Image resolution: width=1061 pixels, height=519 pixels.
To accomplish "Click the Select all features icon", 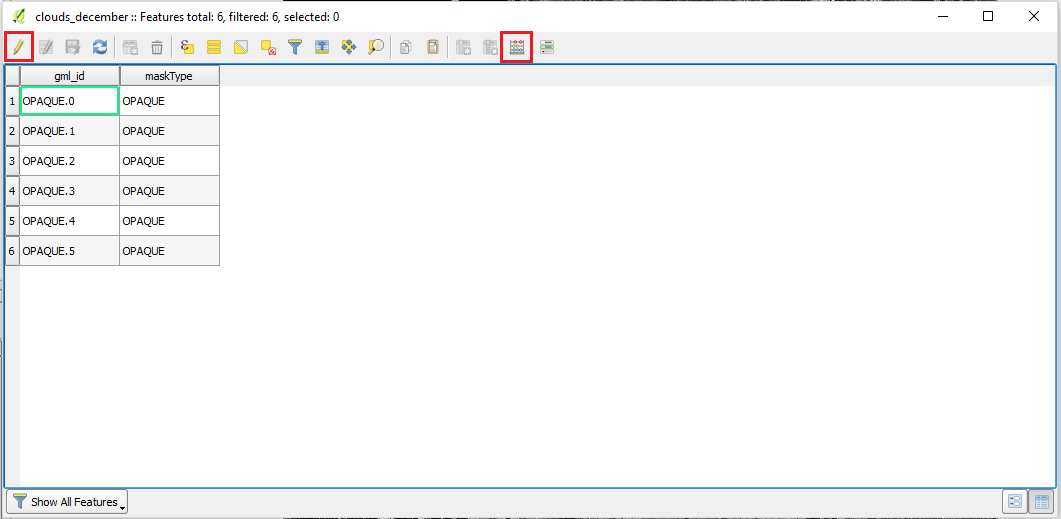I will 214,47.
